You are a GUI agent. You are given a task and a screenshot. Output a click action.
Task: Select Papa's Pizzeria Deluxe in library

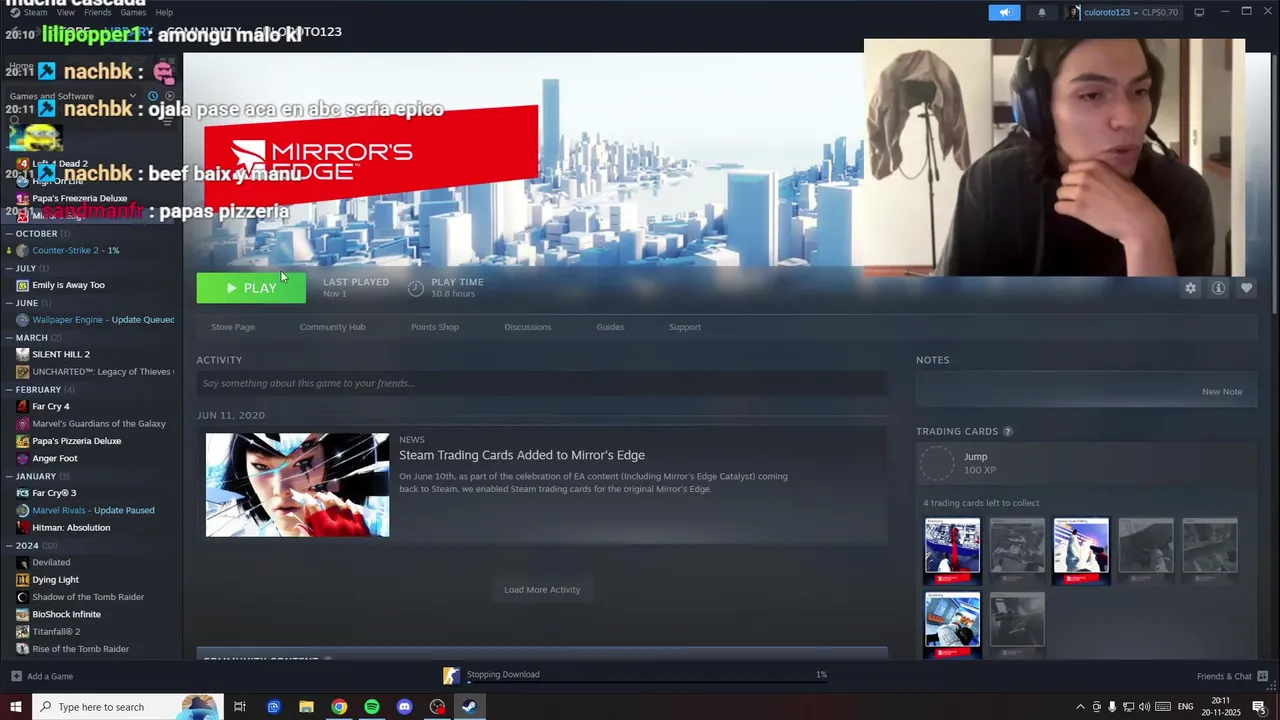click(x=76, y=441)
